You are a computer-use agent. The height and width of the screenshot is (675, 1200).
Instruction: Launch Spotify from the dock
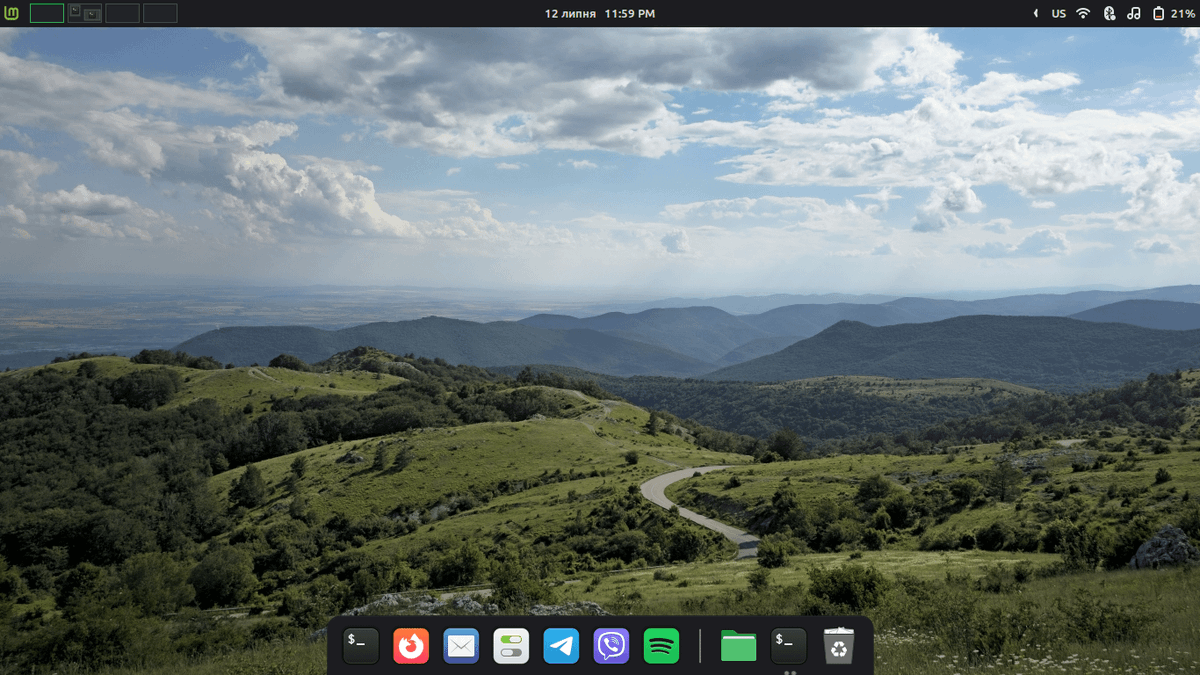point(661,646)
